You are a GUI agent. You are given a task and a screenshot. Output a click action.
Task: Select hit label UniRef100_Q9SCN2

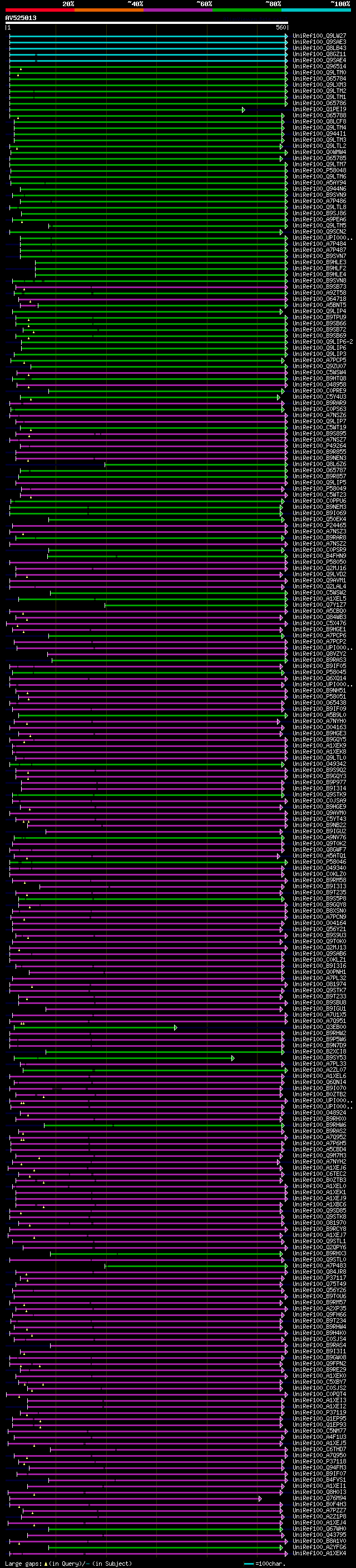pyautogui.click(x=319, y=233)
